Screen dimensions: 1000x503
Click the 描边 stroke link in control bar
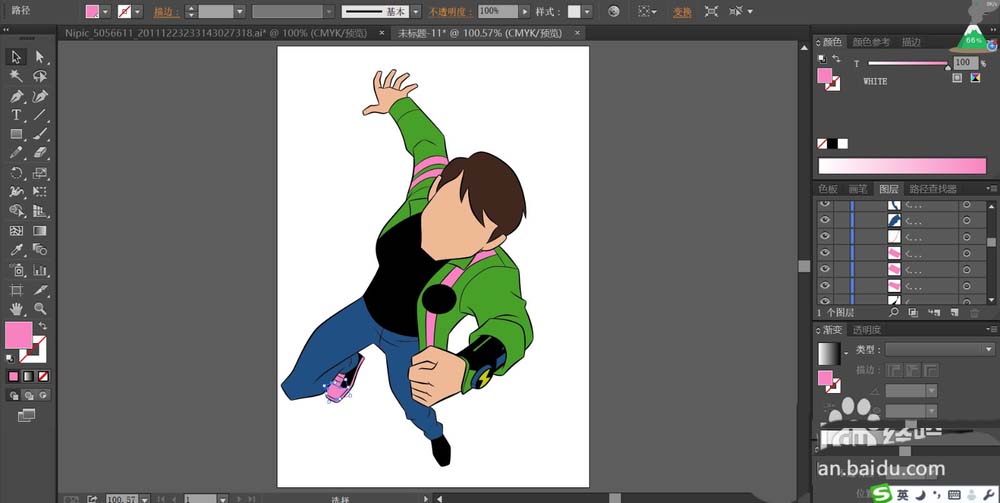coord(167,11)
